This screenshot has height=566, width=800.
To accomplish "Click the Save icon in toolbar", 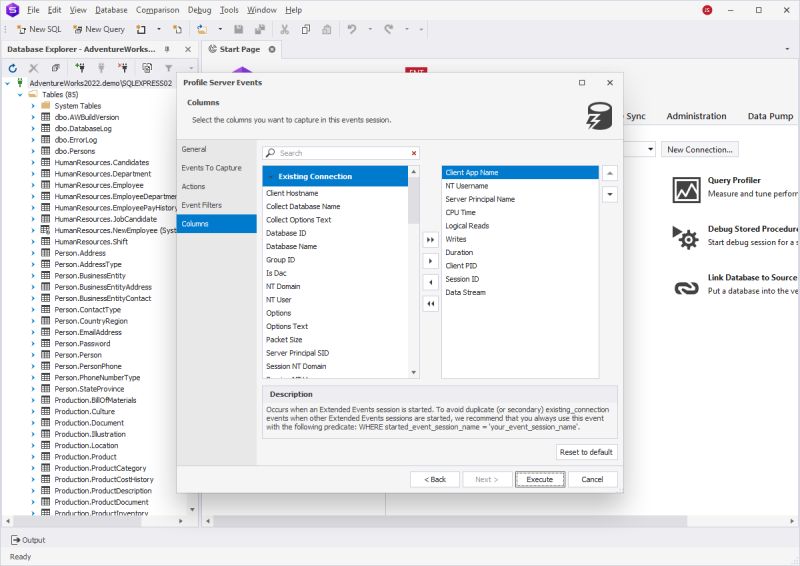I will click(x=238, y=30).
